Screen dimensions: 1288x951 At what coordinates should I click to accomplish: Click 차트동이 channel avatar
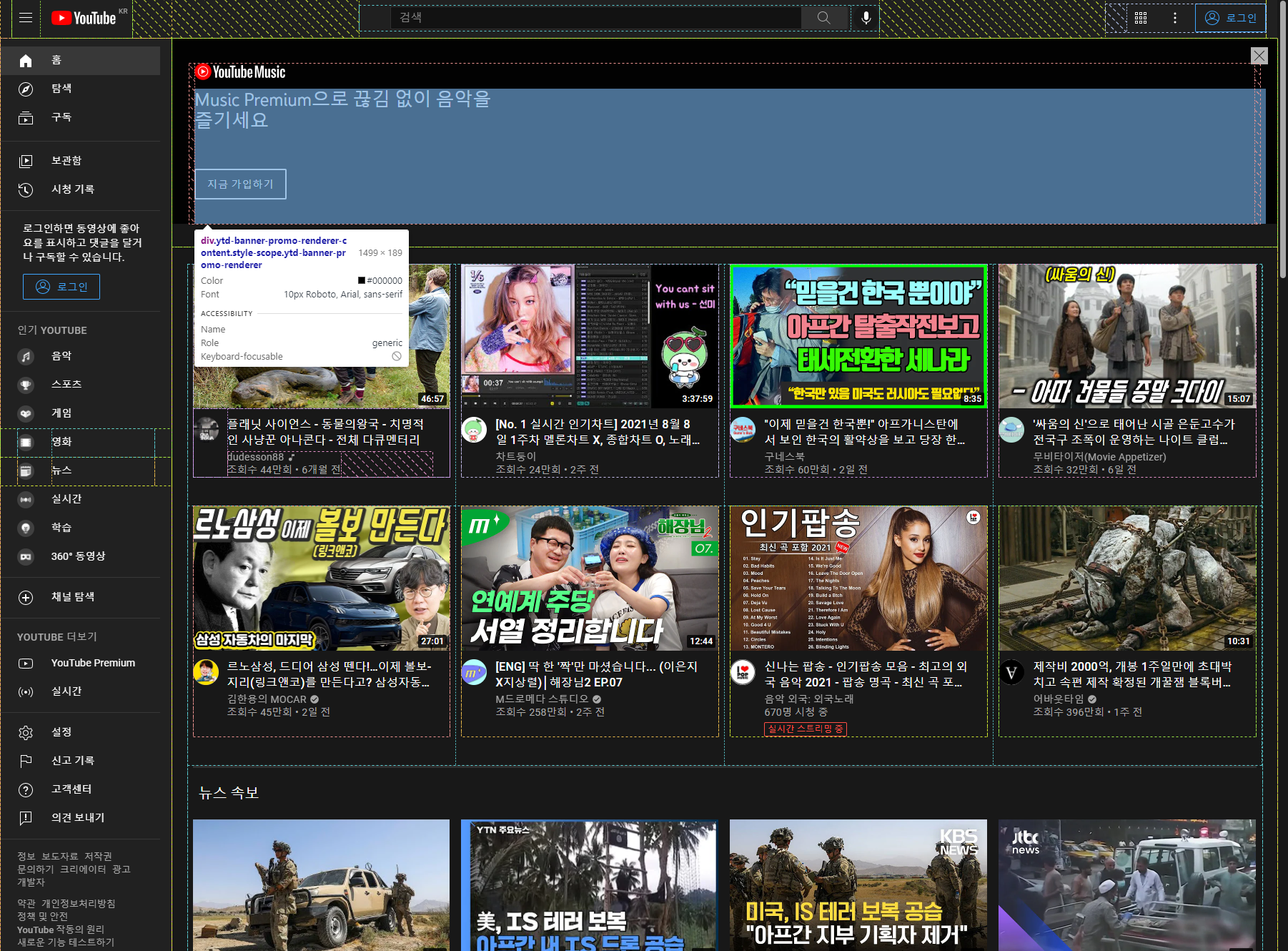(x=474, y=430)
